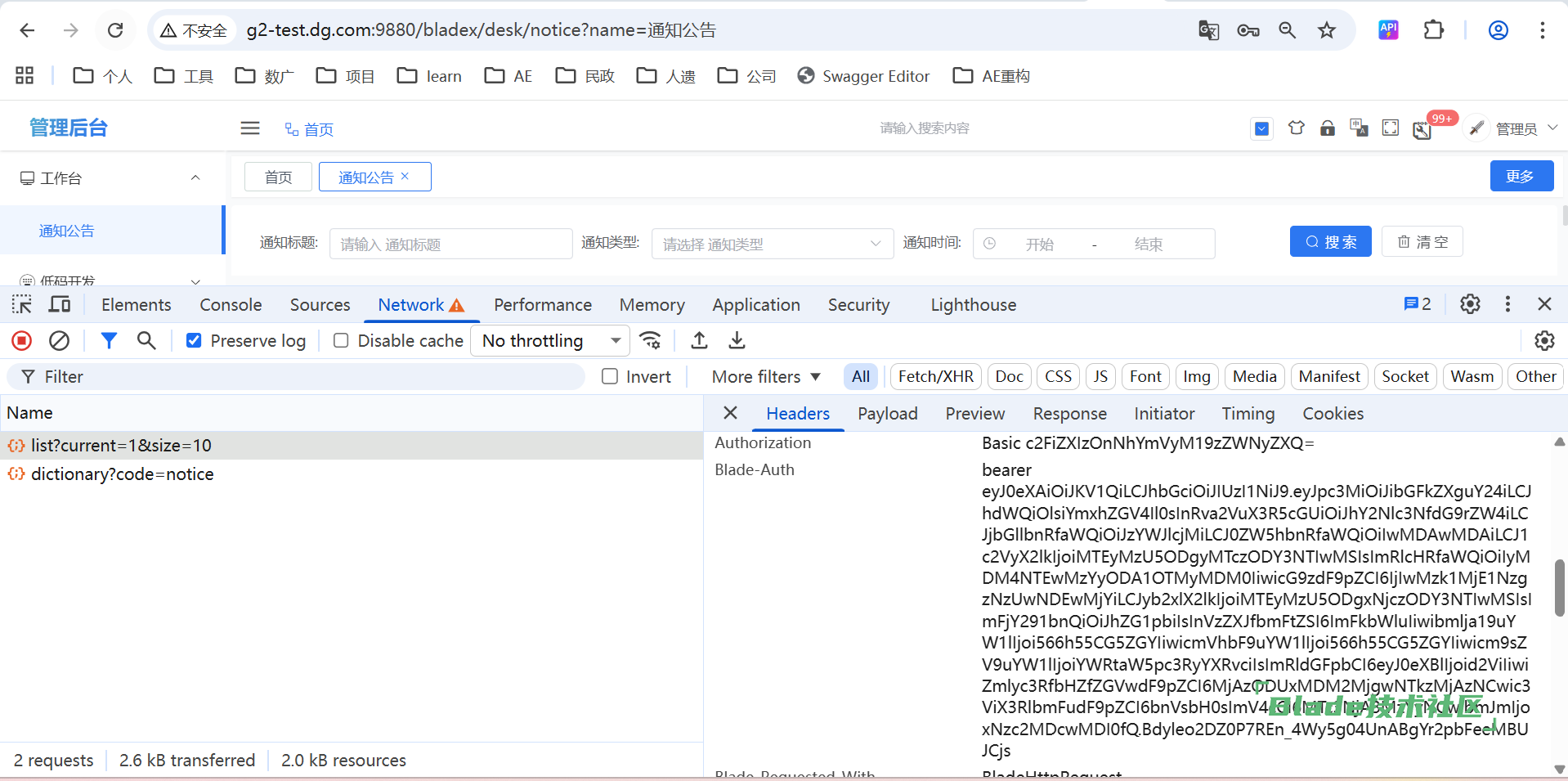
Task: Open the inspect element picker
Action: click(22, 305)
